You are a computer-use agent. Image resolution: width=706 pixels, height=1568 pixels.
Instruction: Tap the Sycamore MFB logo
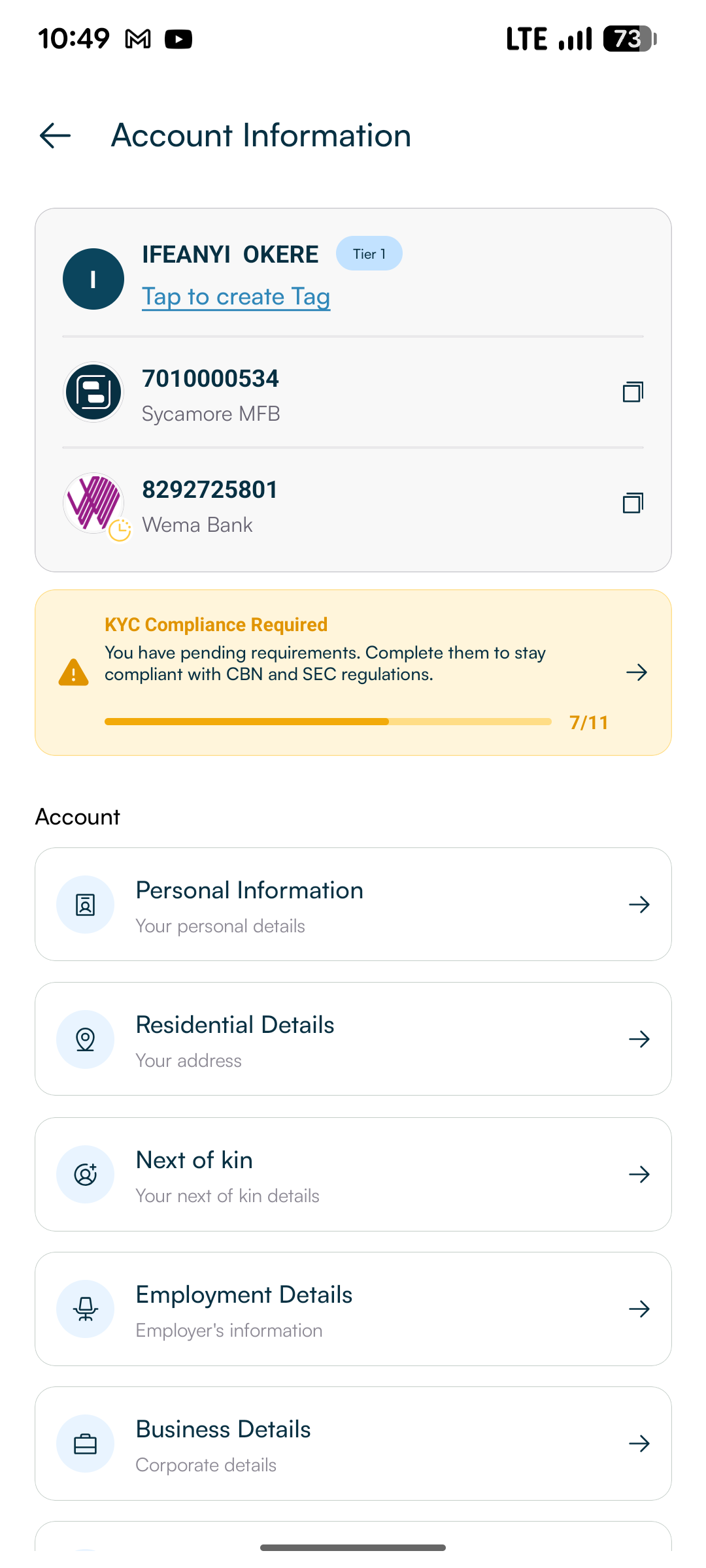pyautogui.click(x=93, y=392)
